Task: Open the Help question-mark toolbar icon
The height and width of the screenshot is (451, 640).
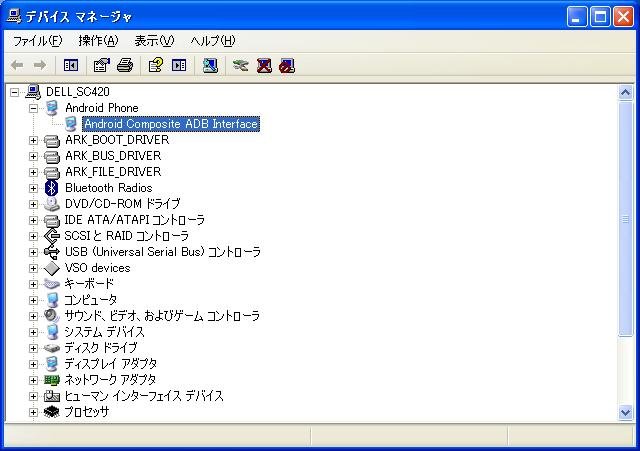Action: point(156,65)
